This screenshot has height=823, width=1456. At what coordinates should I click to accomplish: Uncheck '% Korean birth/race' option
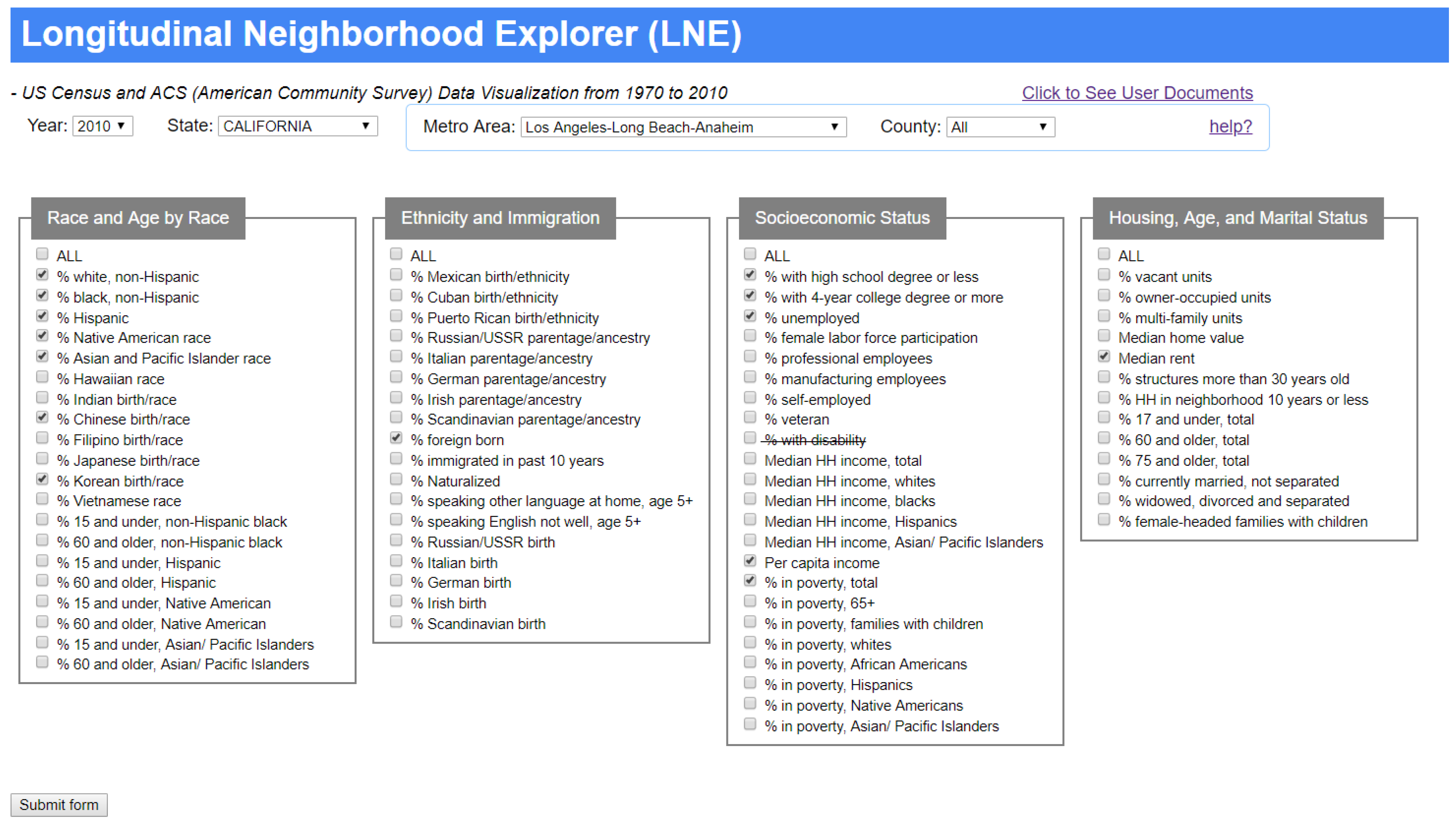(x=42, y=479)
